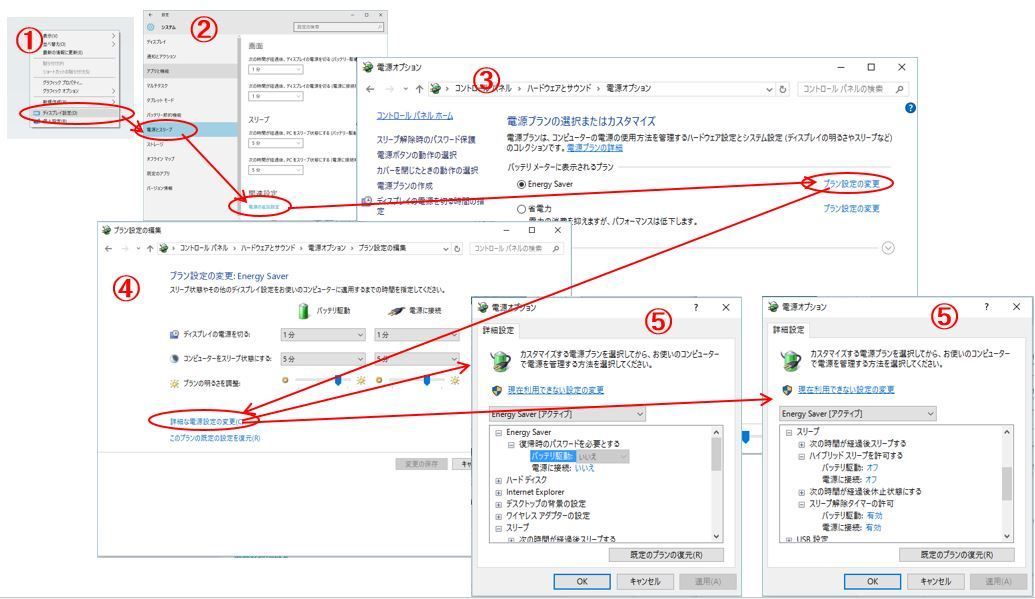Expand the USB 設定 tree node
Image resolution: width=1035 pixels, height=599 pixels.
[789, 538]
